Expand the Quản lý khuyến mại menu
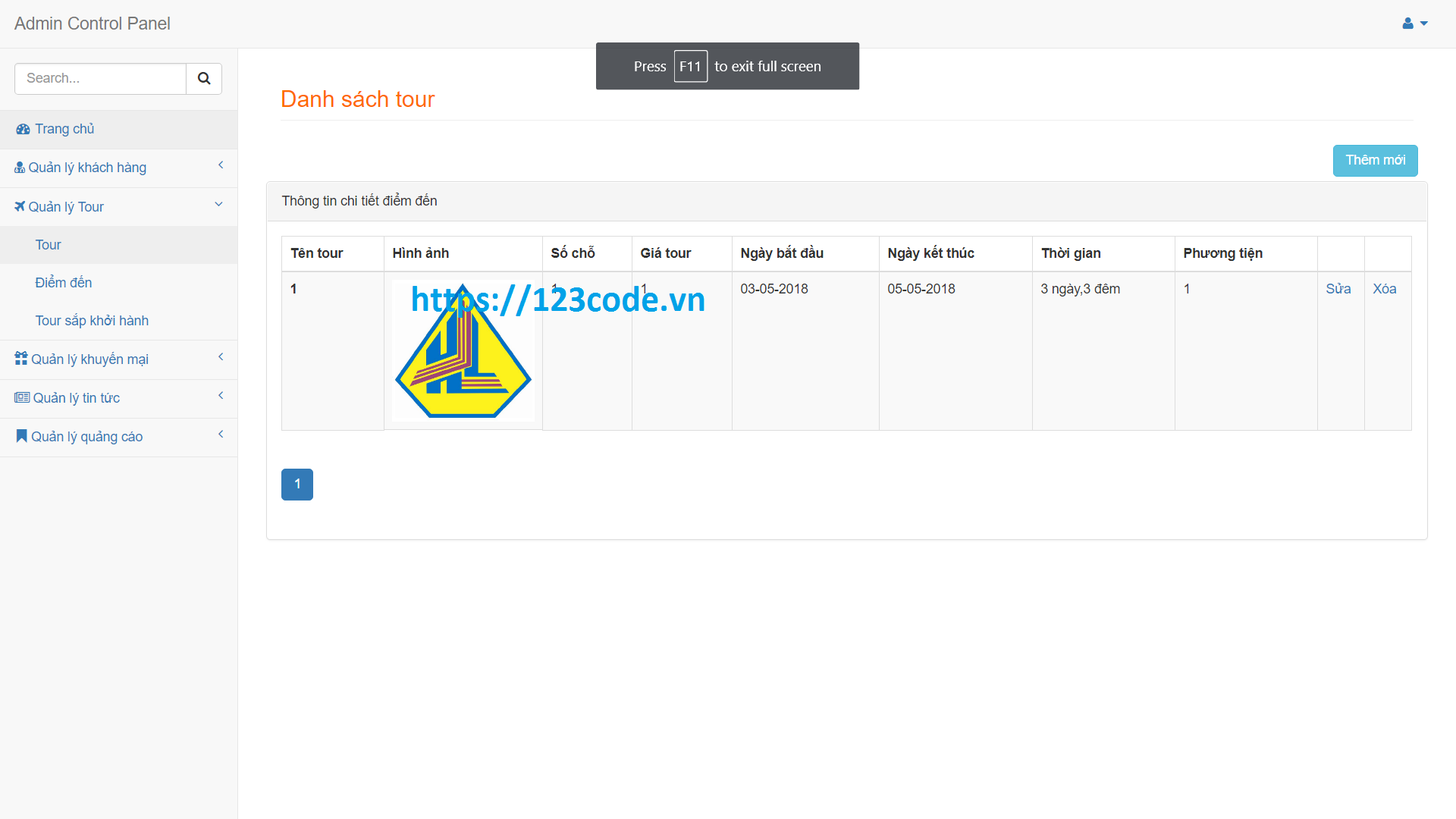The width and height of the screenshot is (1456, 819). [x=221, y=356]
